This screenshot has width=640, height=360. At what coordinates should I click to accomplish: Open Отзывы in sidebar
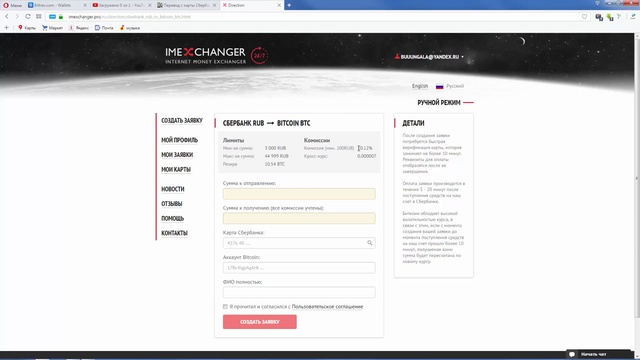(171, 204)
